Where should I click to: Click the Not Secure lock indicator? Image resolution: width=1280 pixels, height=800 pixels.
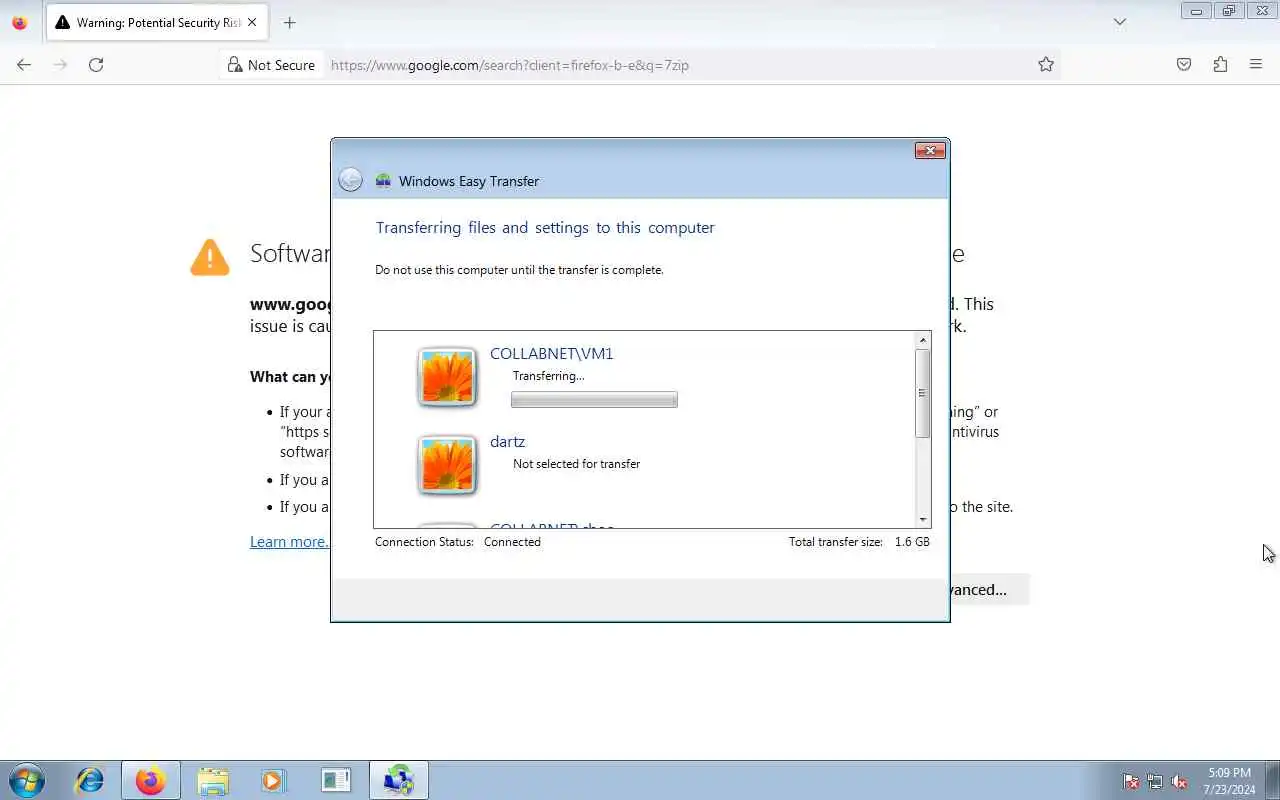click(271, 65)
